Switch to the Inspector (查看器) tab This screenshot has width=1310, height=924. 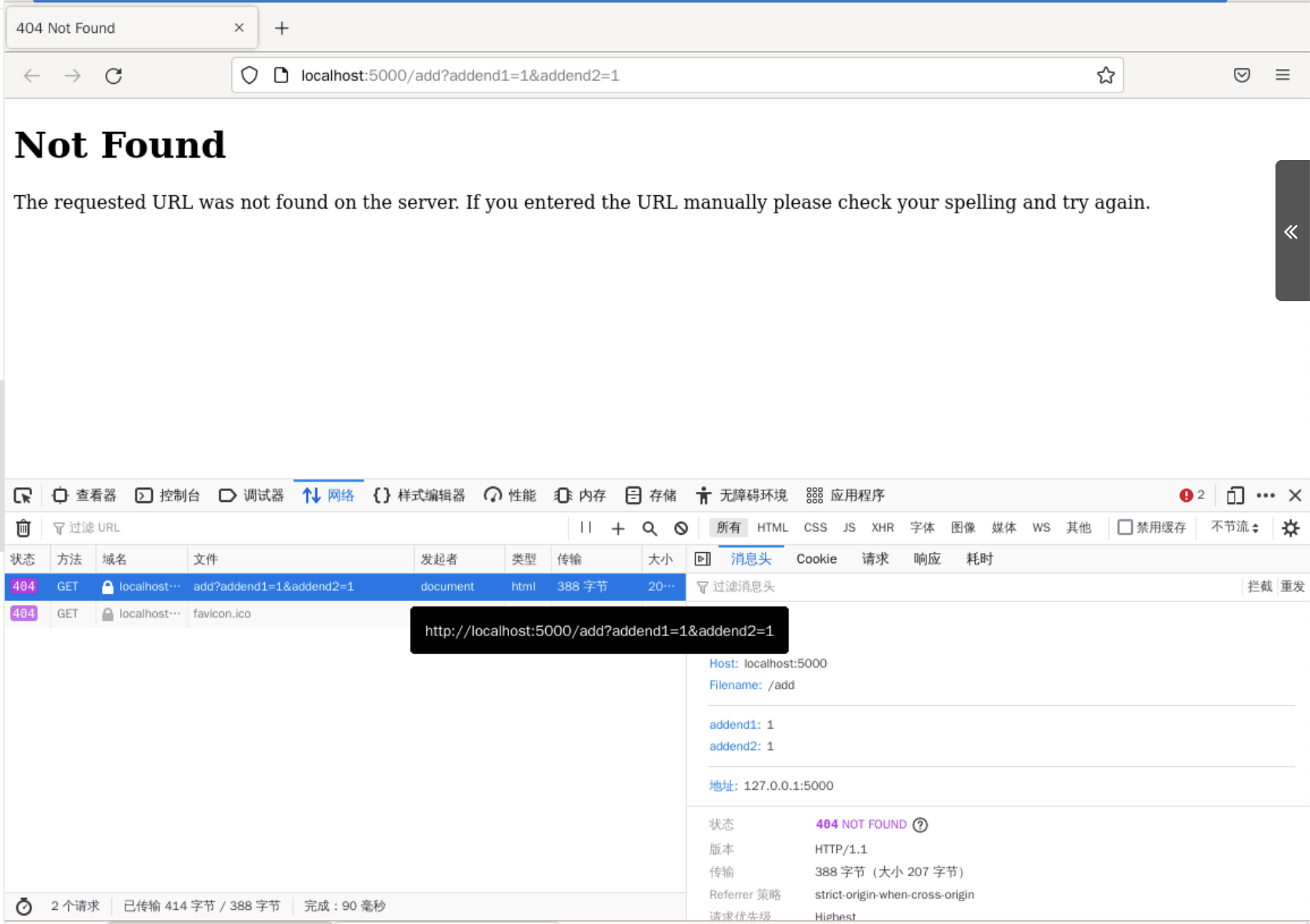pyautogui.click(x=84, y=496)
